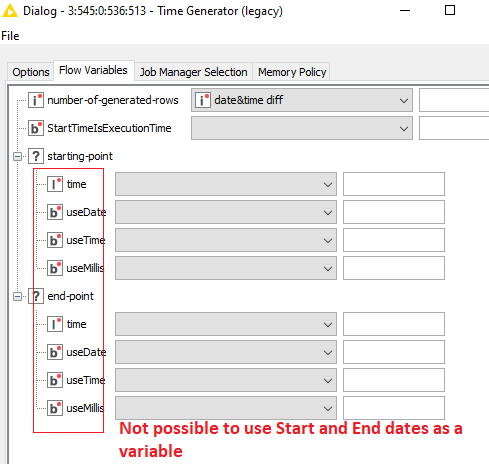Minimize the Time Generator dialog window

point(405,10)
